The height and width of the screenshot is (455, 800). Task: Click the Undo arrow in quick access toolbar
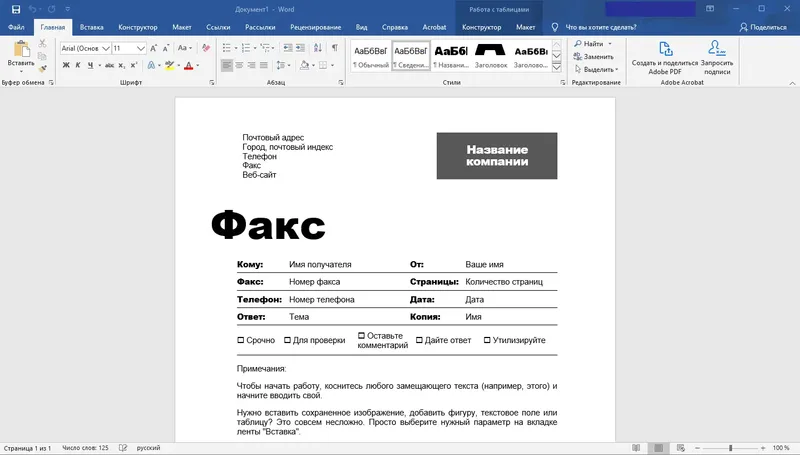point(32,9)
